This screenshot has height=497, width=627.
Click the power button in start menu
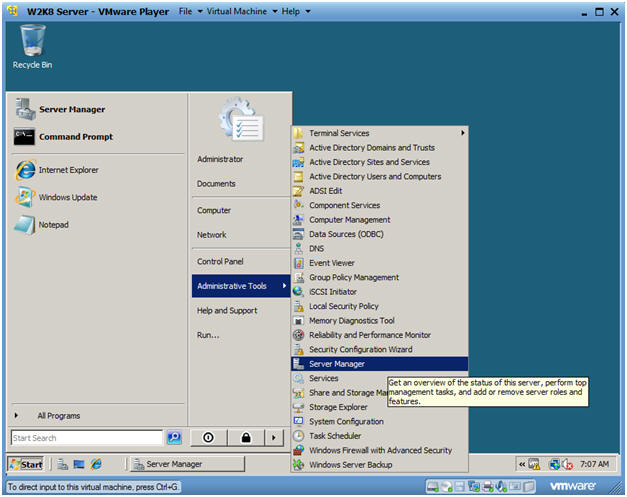[208, 437]
